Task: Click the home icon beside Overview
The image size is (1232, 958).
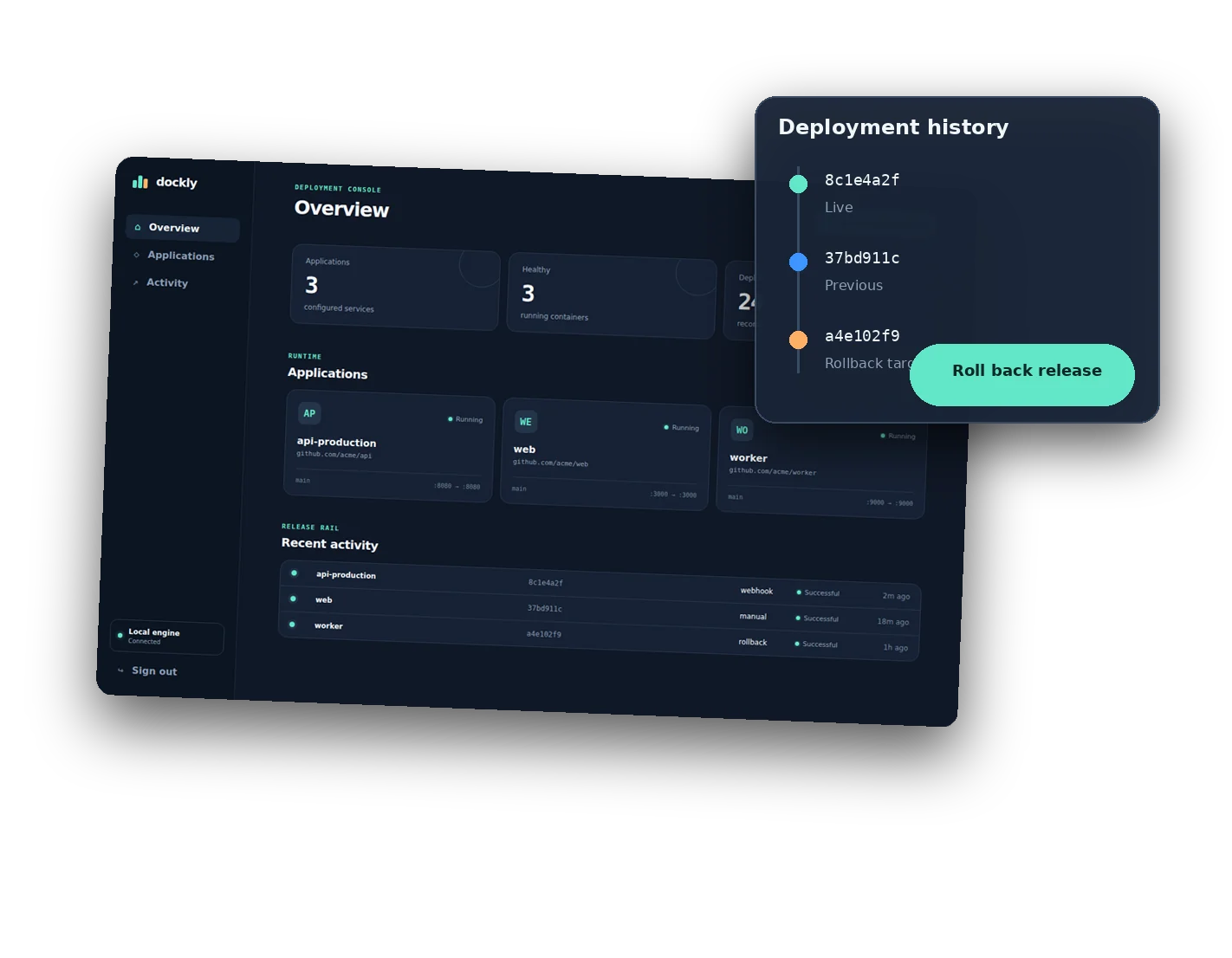Action: 138,227
